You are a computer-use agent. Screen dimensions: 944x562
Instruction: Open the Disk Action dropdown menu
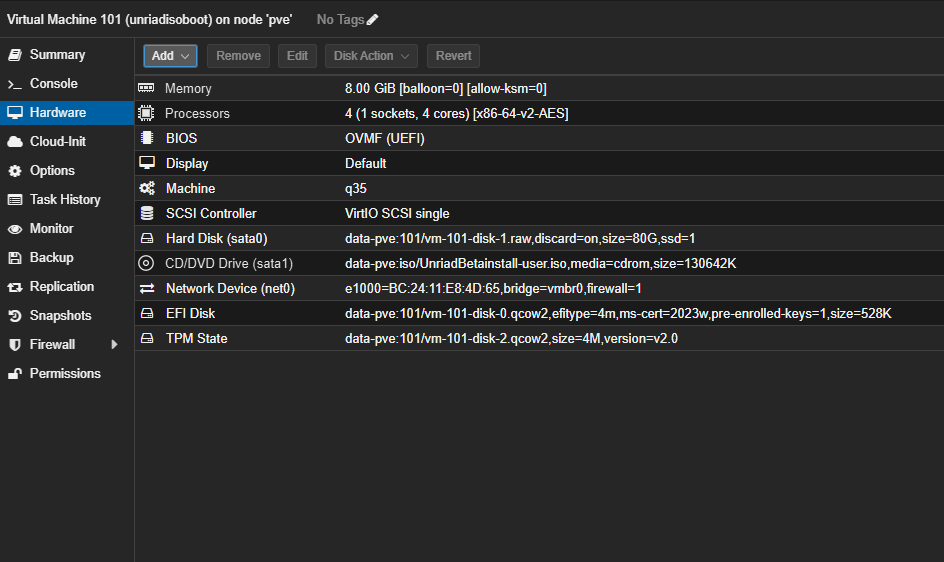tap(371, 56)
